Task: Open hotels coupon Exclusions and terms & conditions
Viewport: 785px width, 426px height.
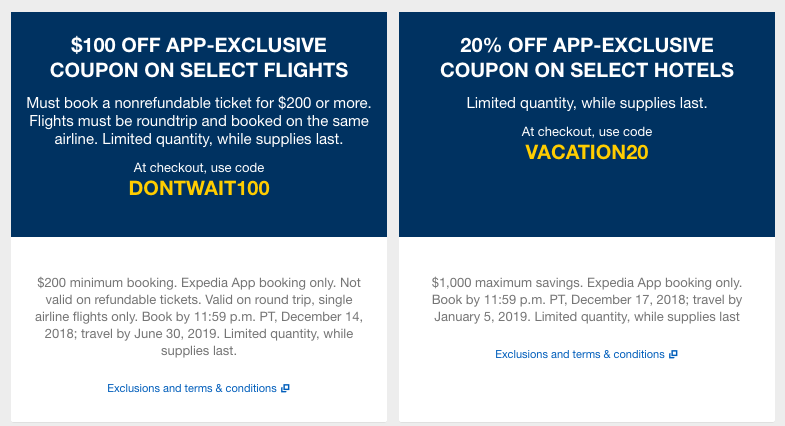Action: click(579, 354)
